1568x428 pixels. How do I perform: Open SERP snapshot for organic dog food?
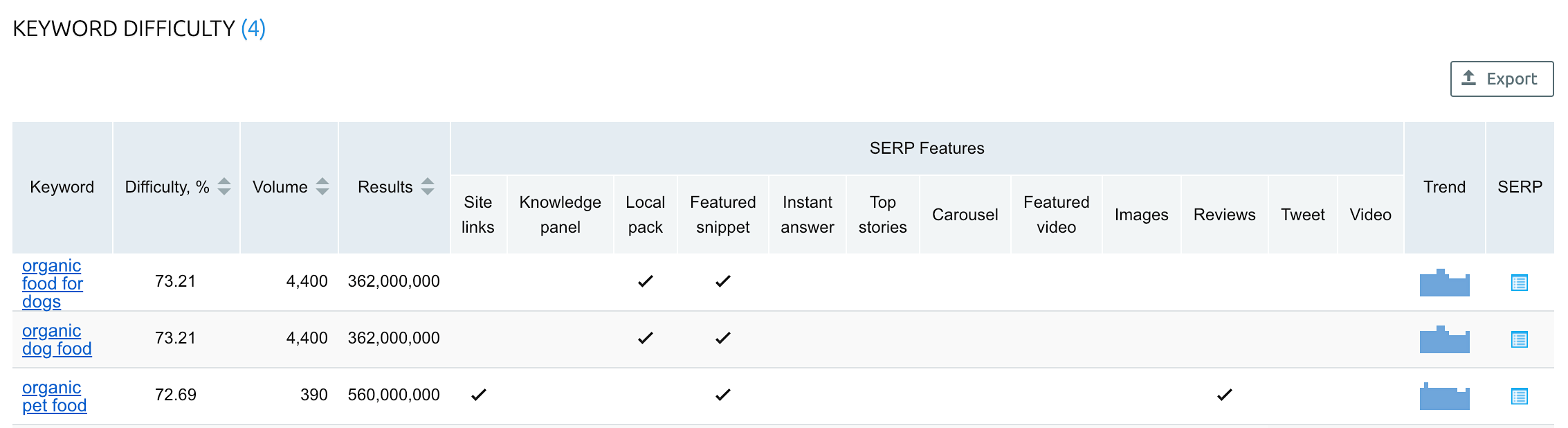tap(1519, 339)
